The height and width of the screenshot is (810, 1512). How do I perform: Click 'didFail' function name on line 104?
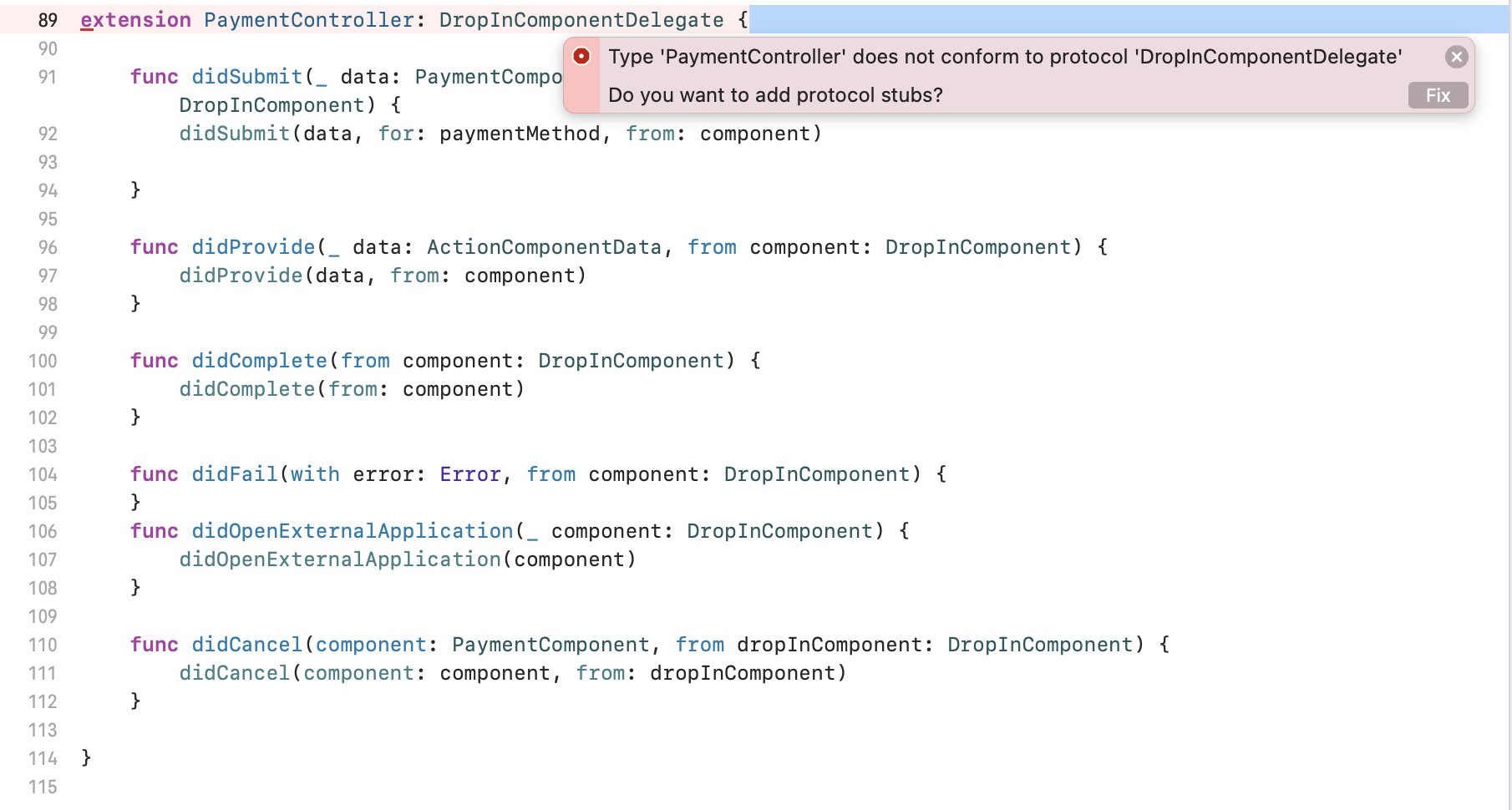point(235,474)
